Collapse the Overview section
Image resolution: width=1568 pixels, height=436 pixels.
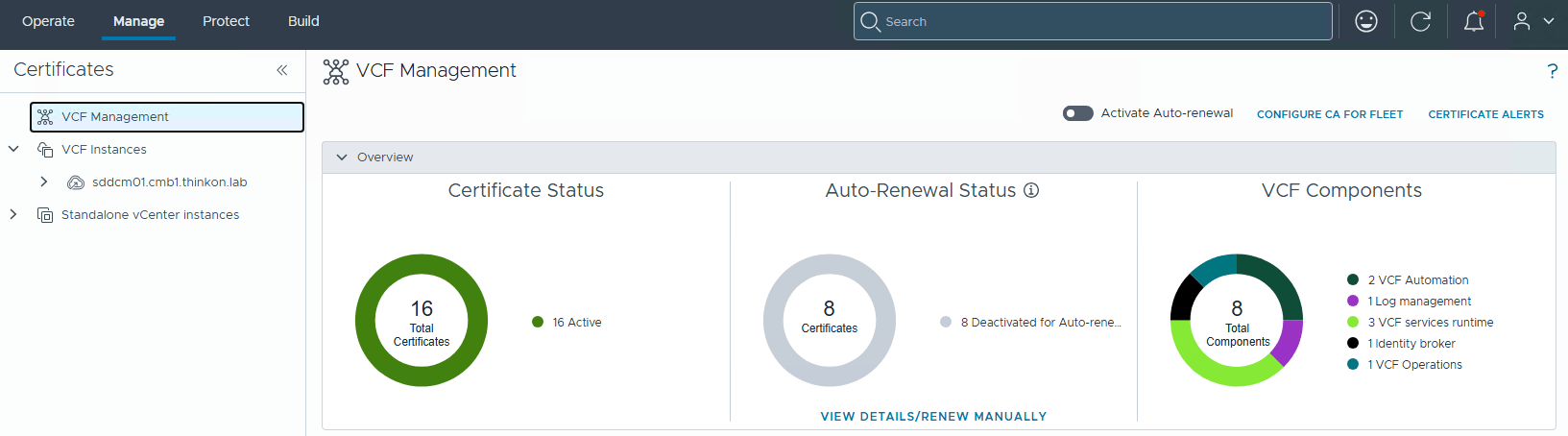[x=342, y=157]
